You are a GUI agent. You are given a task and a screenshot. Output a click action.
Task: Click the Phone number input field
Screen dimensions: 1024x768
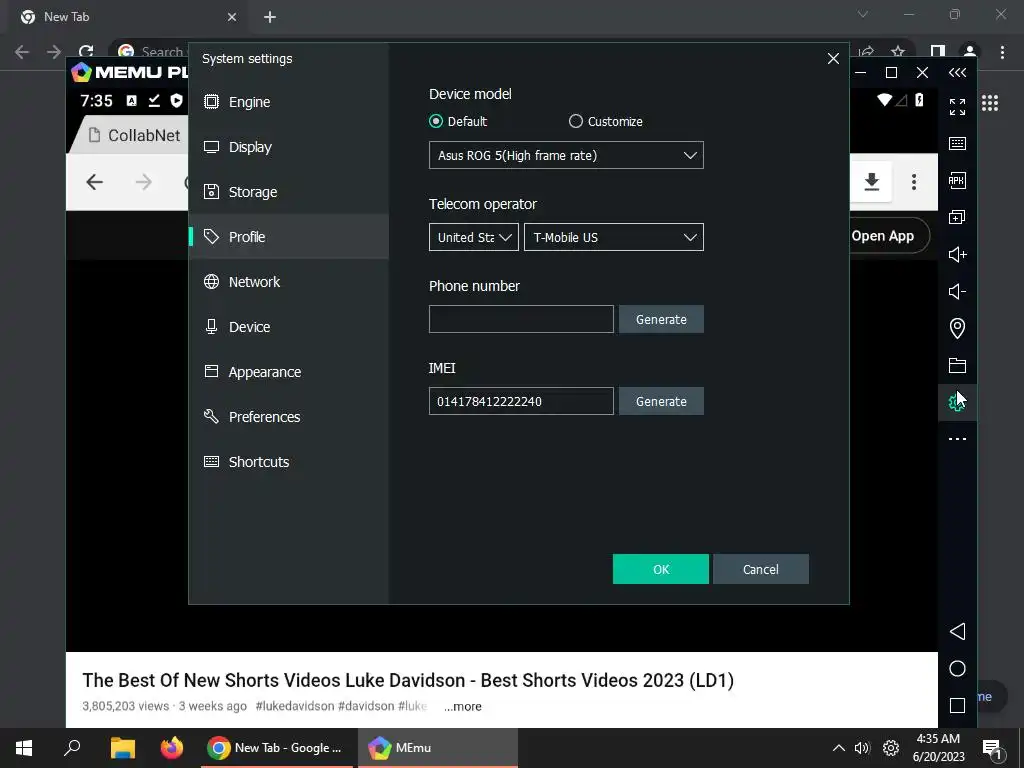[x=521, y=319]
